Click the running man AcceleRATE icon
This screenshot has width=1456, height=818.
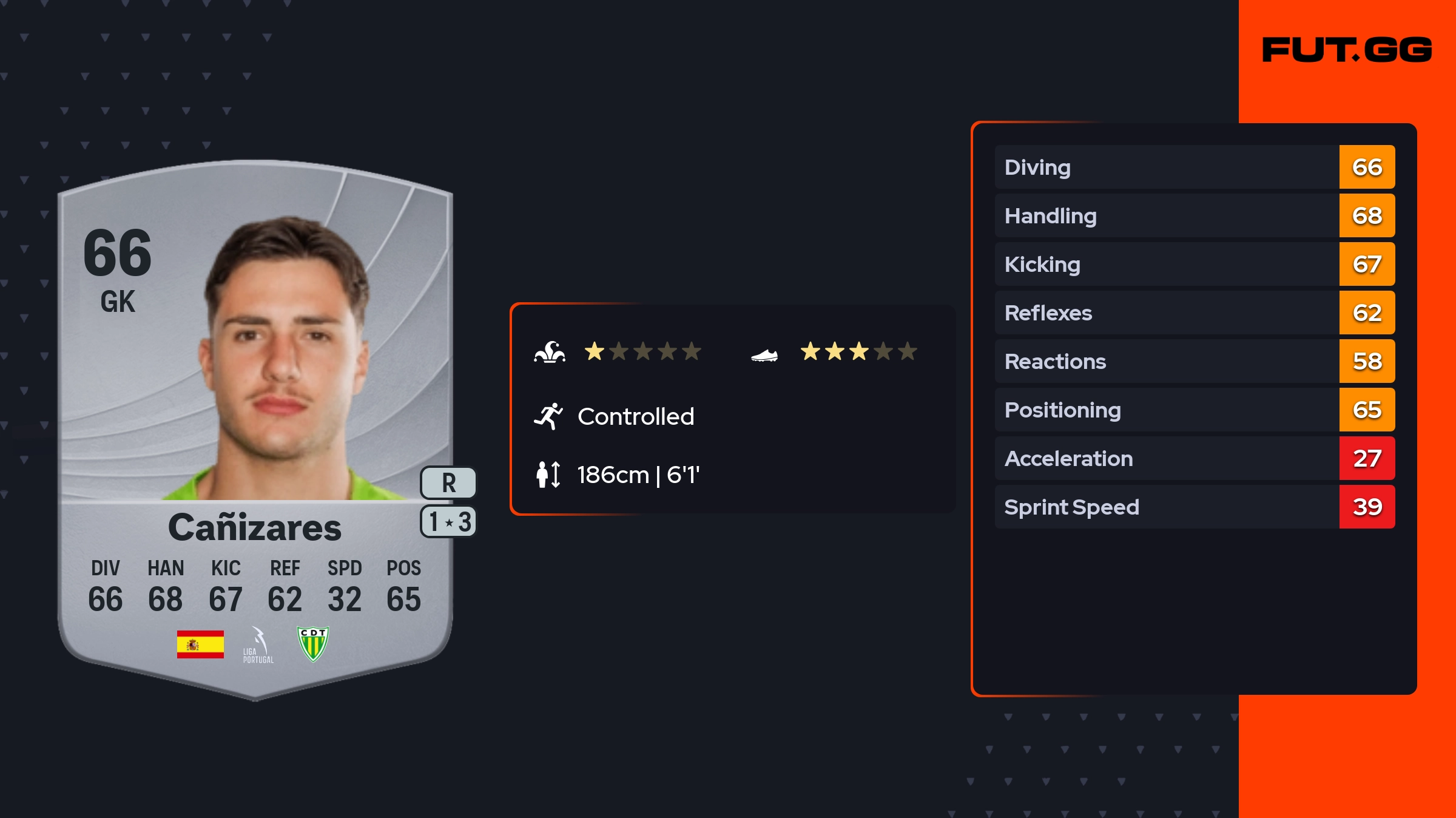pos(548,416)
